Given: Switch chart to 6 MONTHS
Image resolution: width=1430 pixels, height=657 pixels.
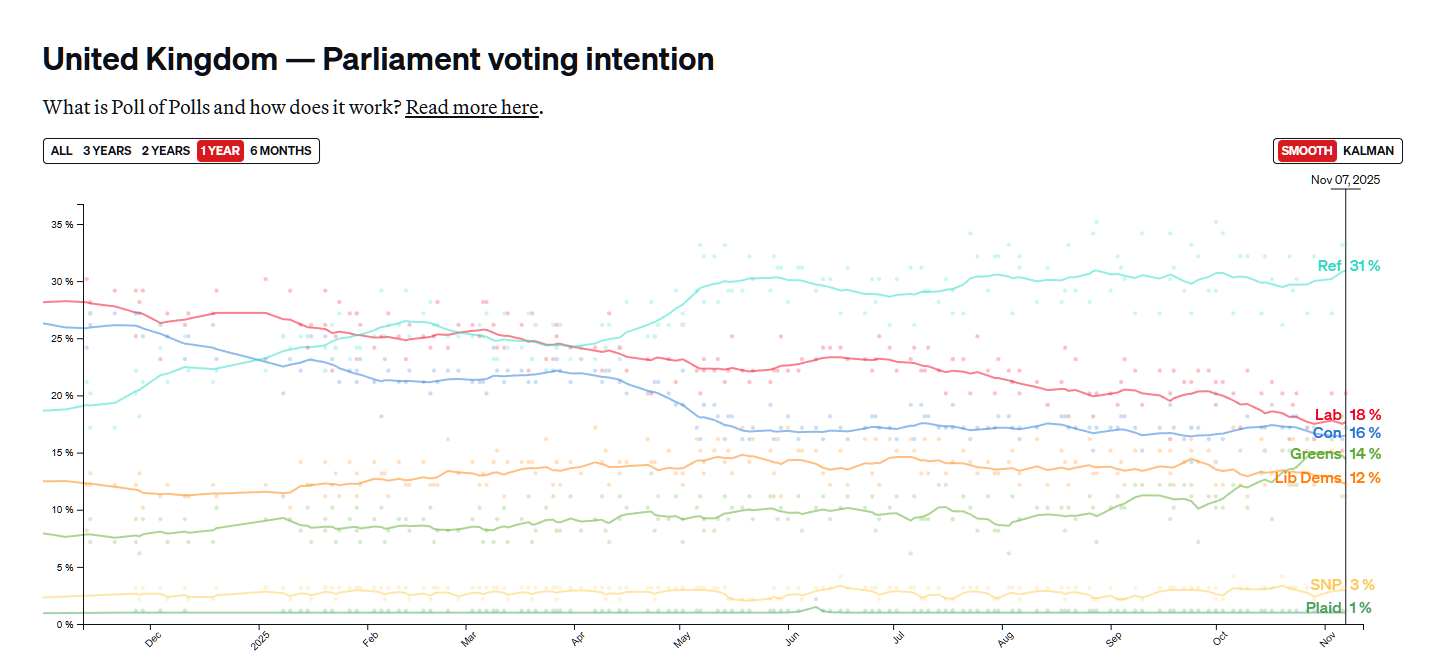Looking at the screenshot, I should pyautogui.click(x=281, y=151).
